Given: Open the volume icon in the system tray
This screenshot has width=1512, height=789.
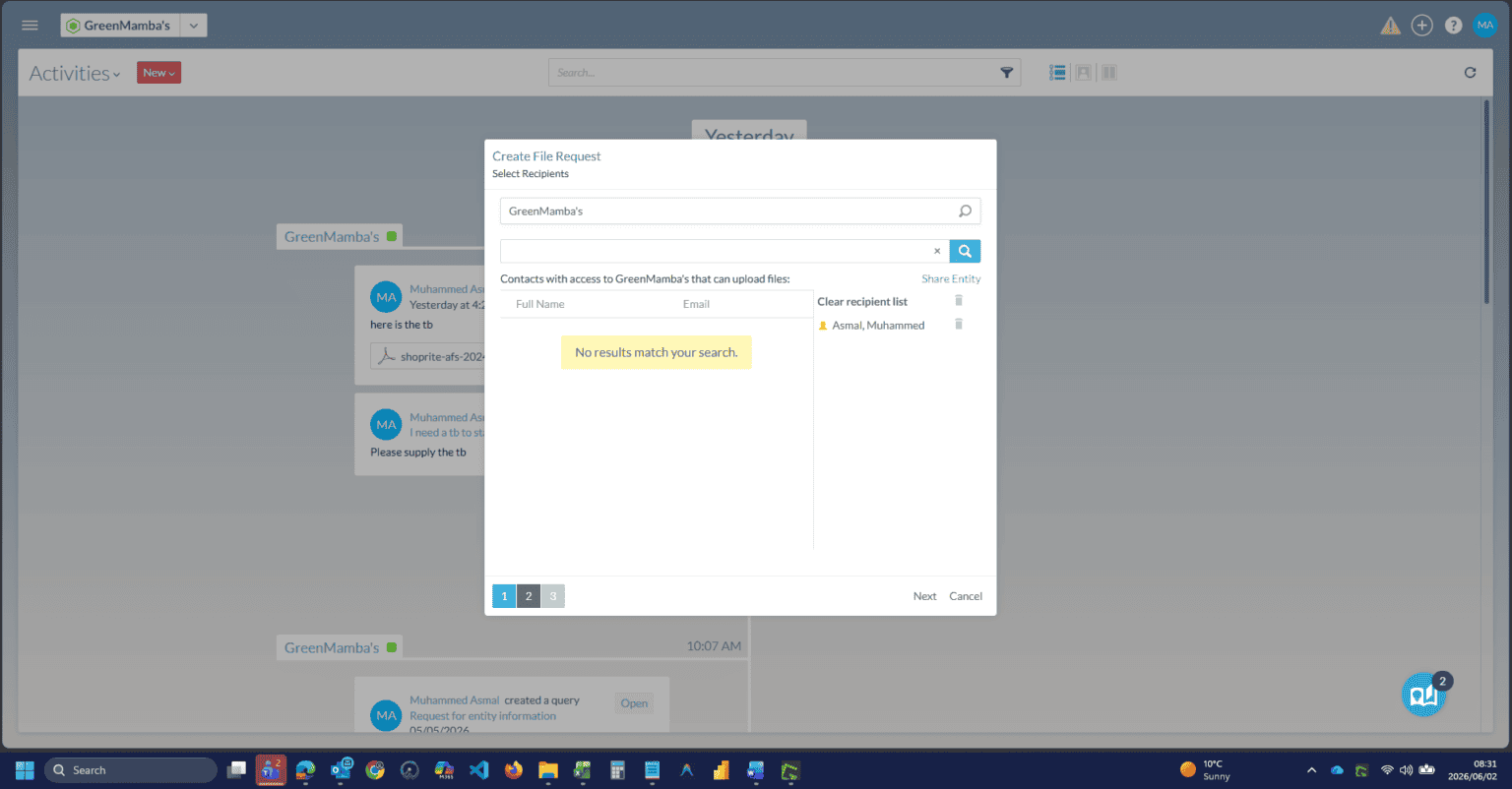Looking at the screenshot, I should (1406, 770).
